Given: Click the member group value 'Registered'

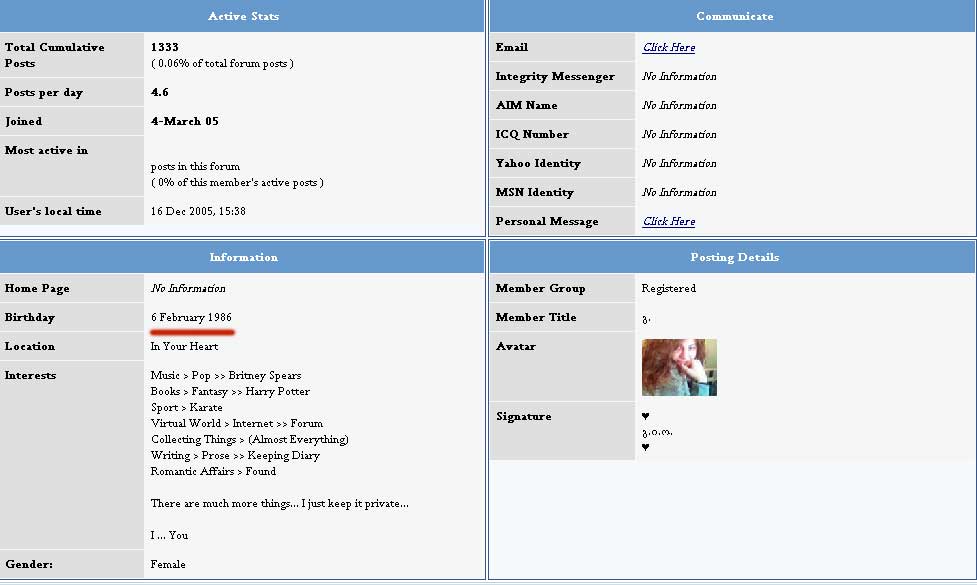Looking at the screenshot, I should point(669,288).
